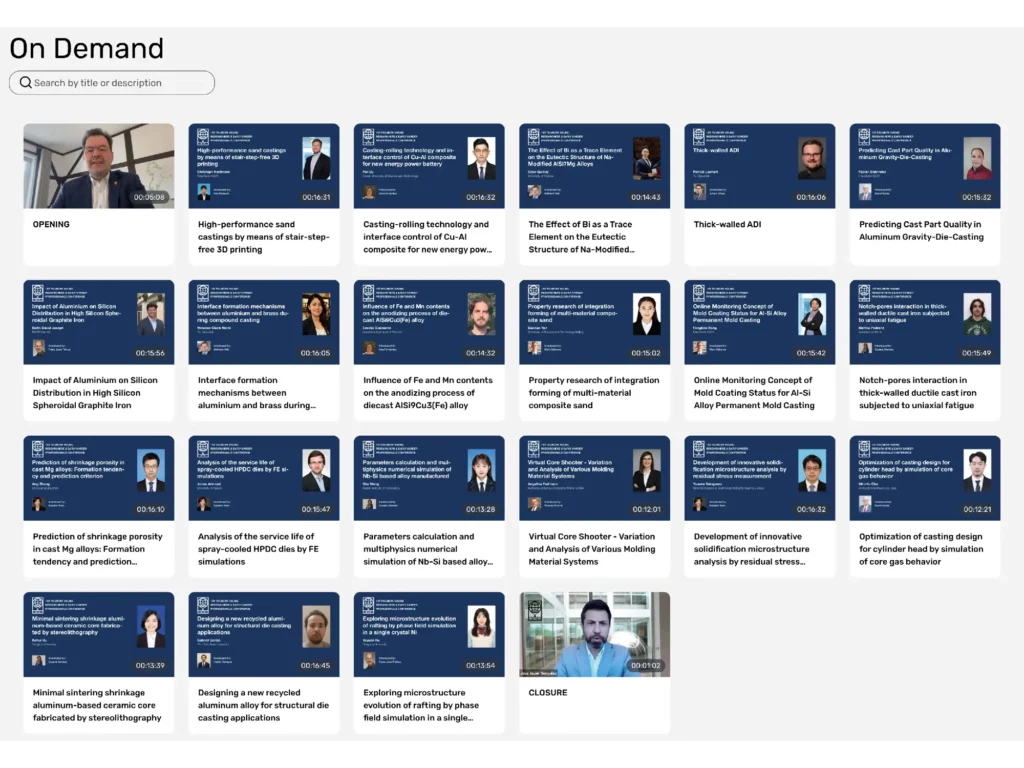
Task: Click the 'Casting-rolling technology' video thumbnail
Action: (x=429, y=166)
